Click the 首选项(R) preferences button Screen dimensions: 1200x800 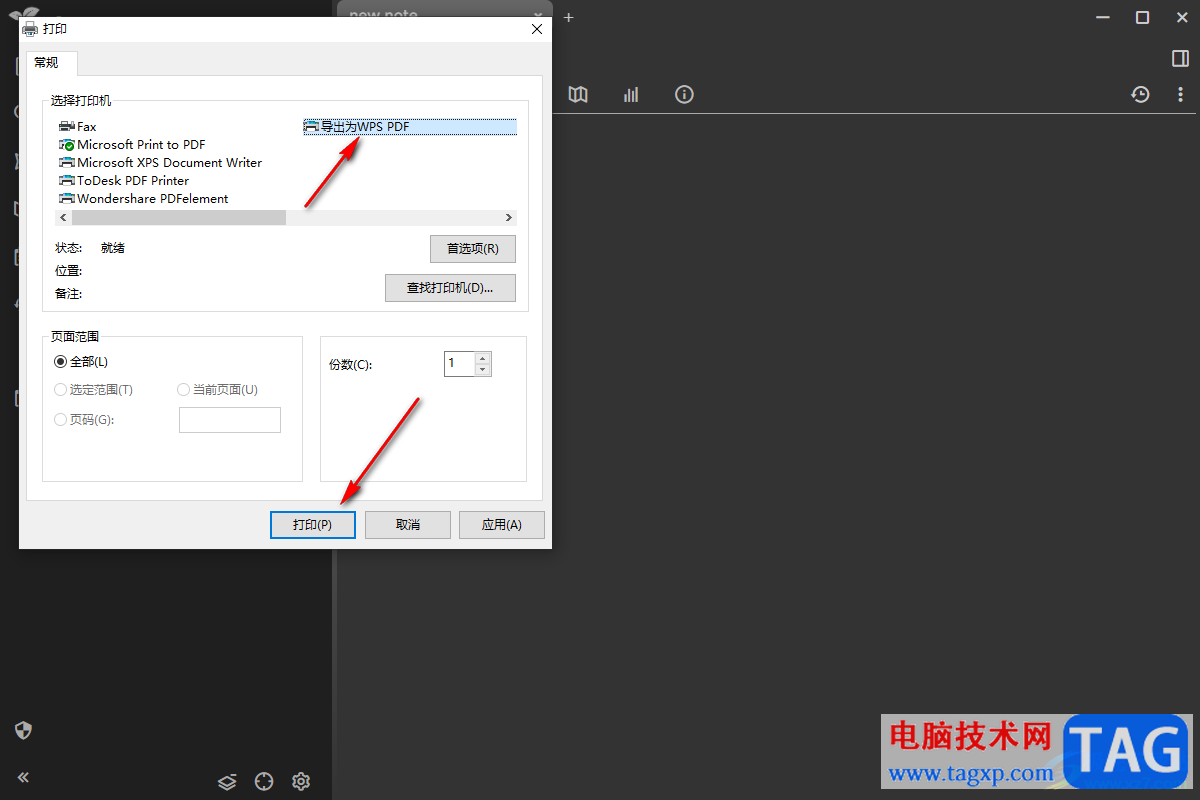coord(473,249)
